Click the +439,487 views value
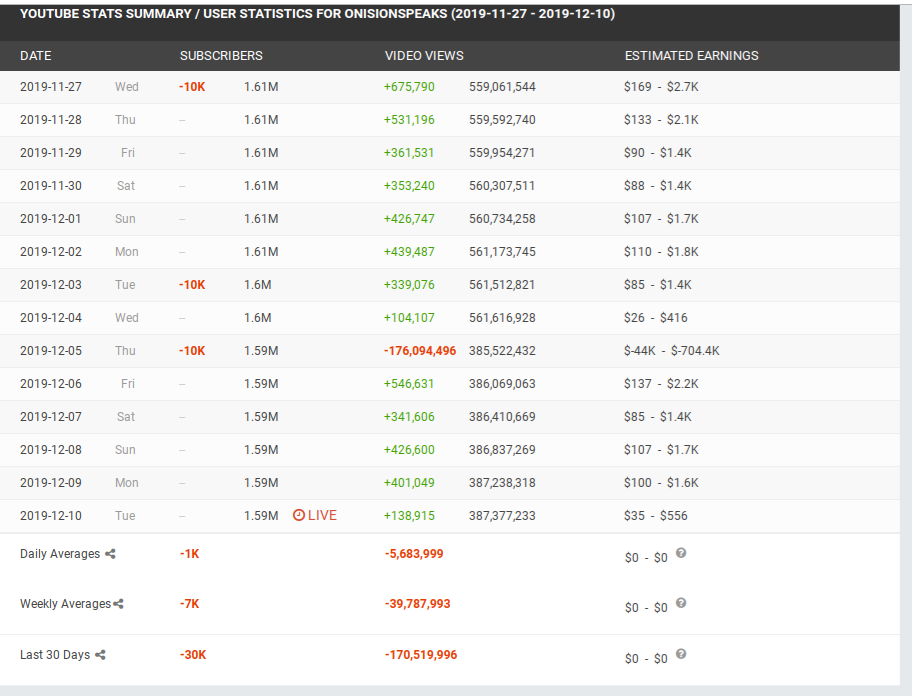 pos(409,252)
